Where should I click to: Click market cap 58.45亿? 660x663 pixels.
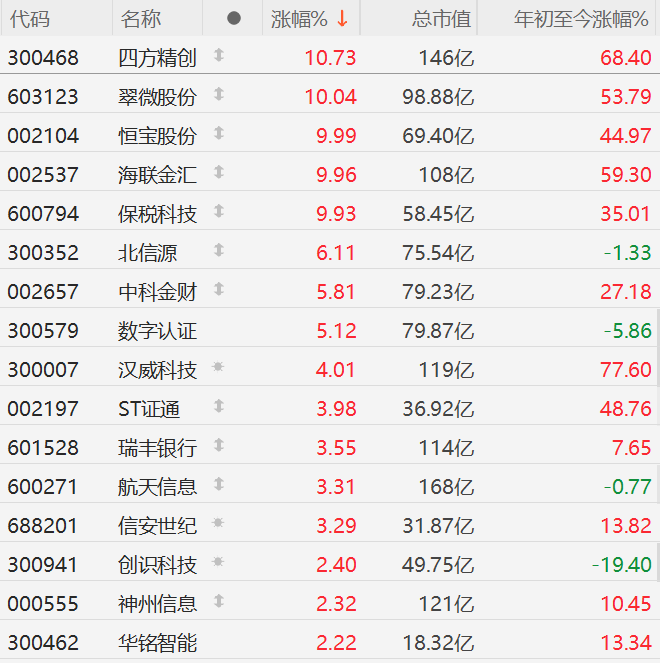point(438,214)
